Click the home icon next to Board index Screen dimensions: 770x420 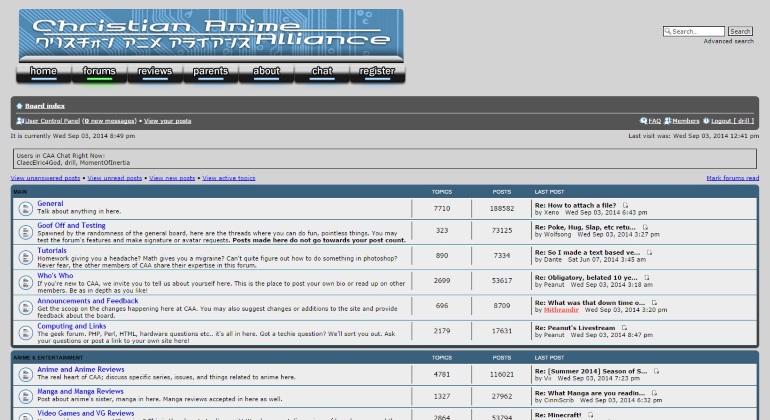click(19, 106)
